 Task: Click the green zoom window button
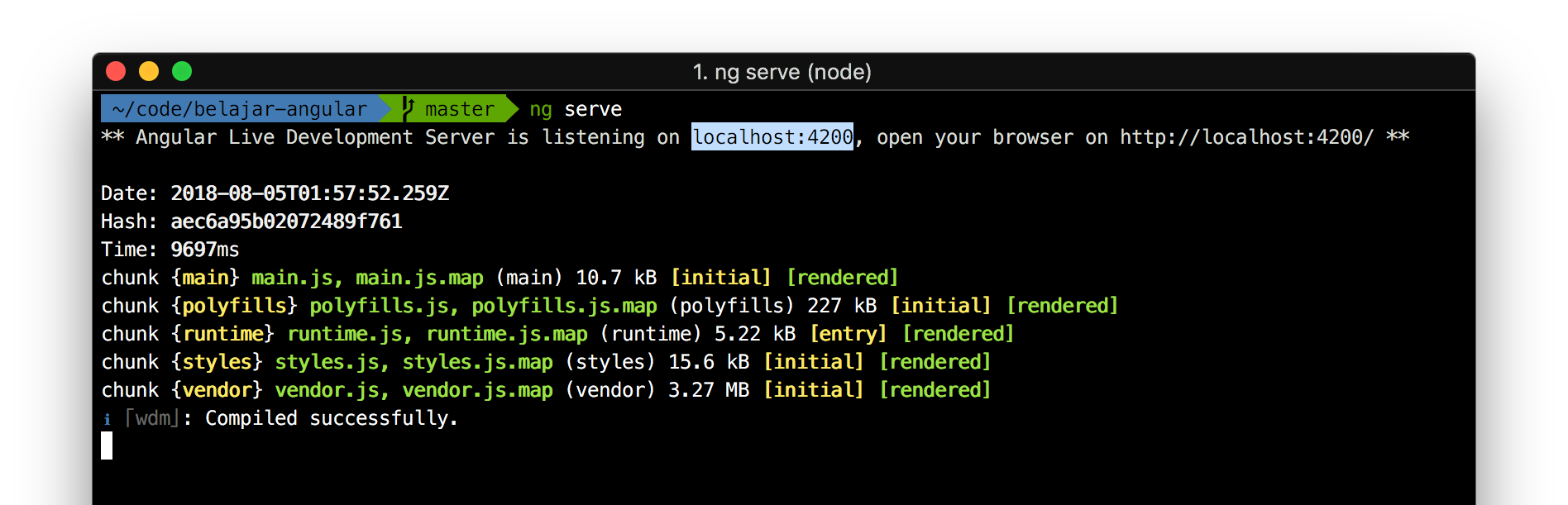pyautogui.click(x=182, y=72)
